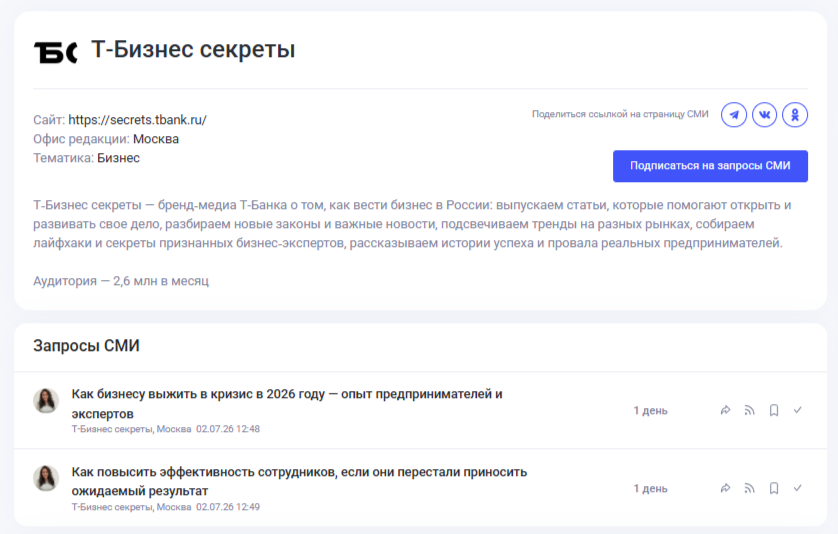Click RSS icon in 'эффективность сотрудников' row
Image resolution: width=838 pixels, height=534 pixels.
749,488
